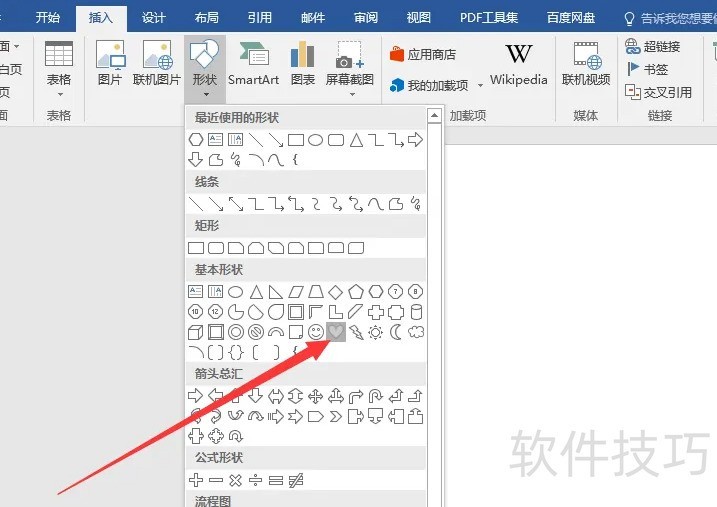Choose the quad arrow in 箭头总汇
Screen dimensions: 717x507
click(316, 396)
